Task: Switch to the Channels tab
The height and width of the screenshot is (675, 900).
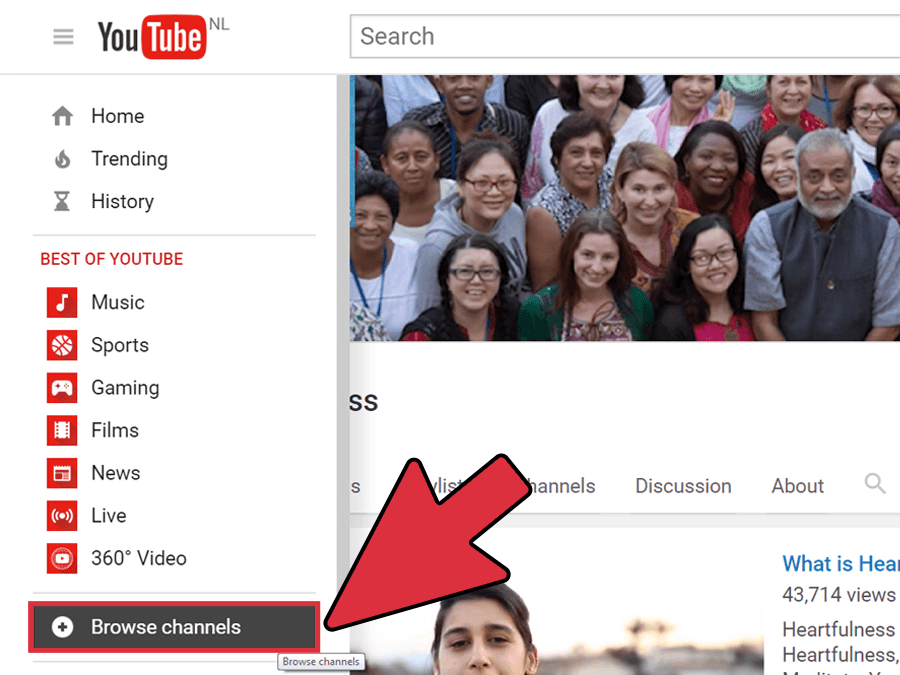Action: tap(560, 486)
